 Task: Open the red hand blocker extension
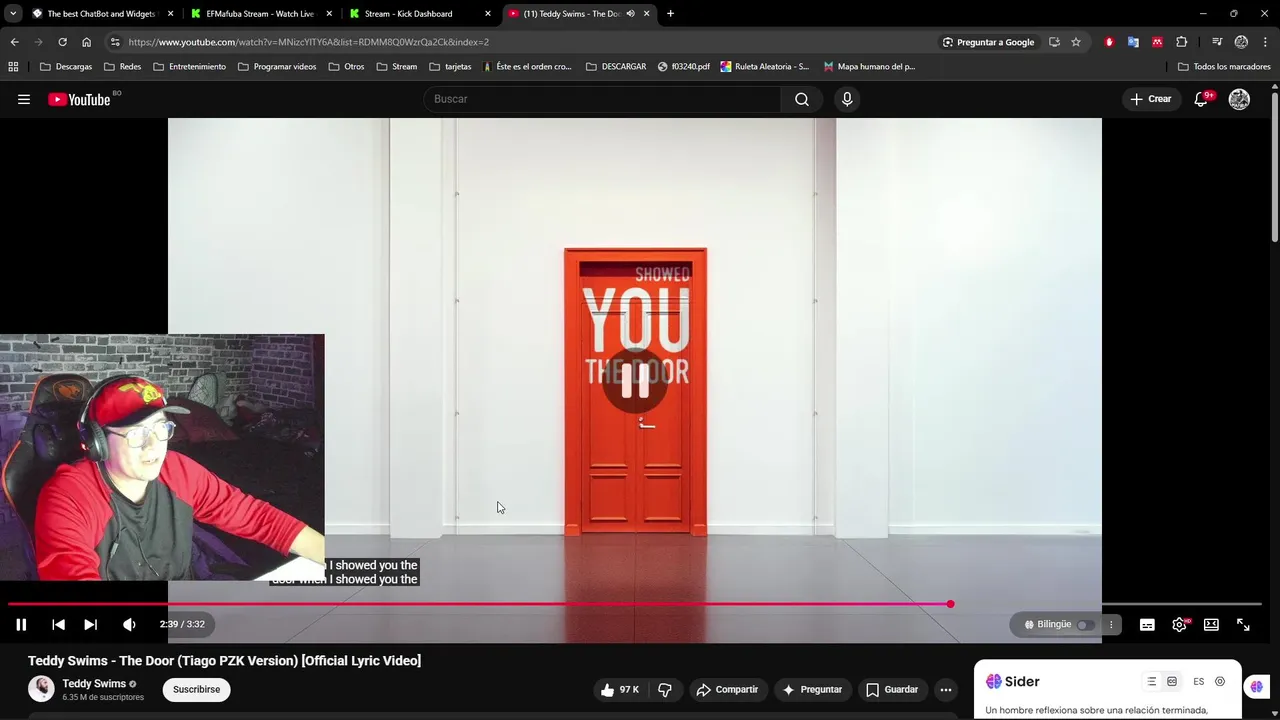coord(1109,42)
